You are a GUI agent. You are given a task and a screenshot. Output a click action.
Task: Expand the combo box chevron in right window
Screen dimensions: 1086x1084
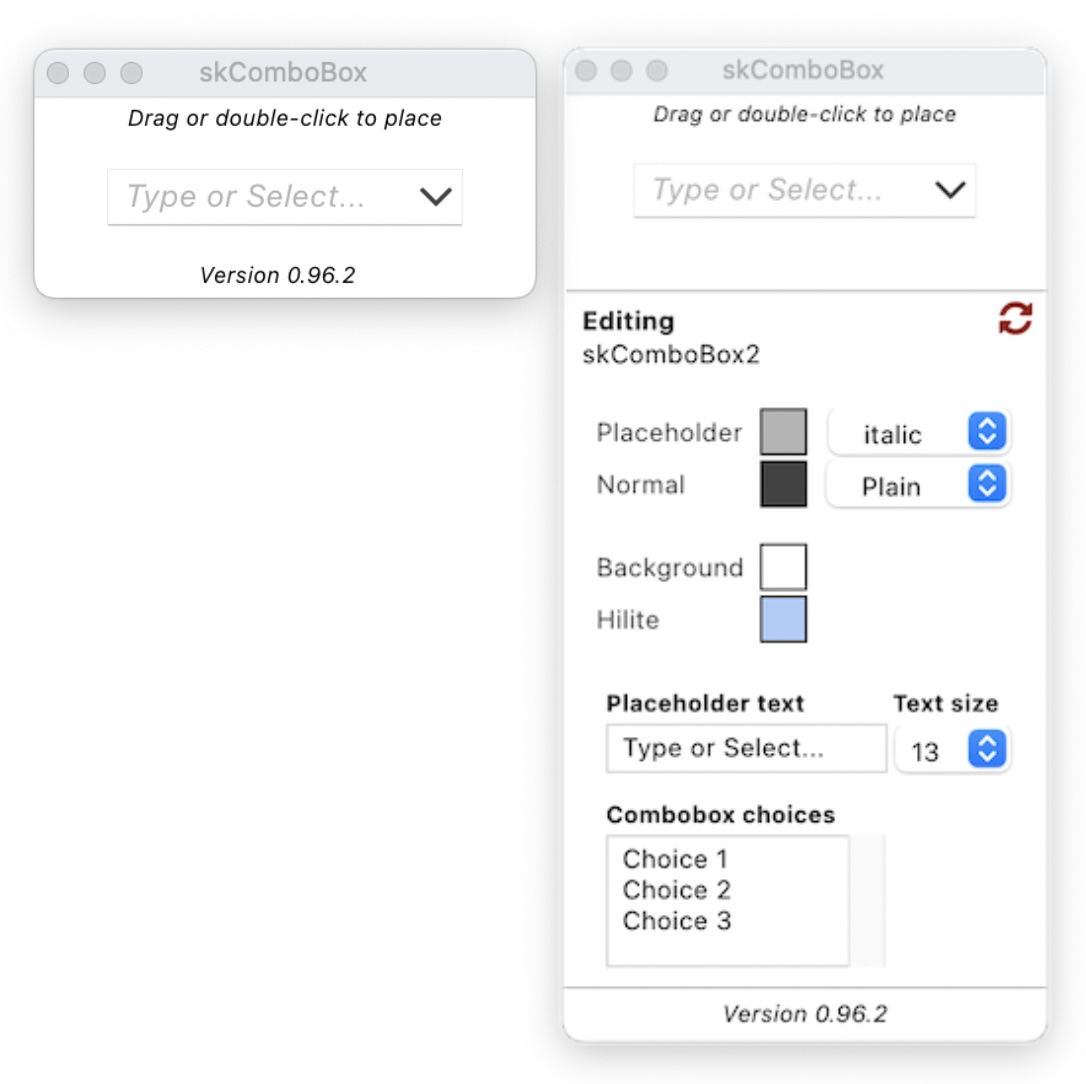(x=949, y=190)
